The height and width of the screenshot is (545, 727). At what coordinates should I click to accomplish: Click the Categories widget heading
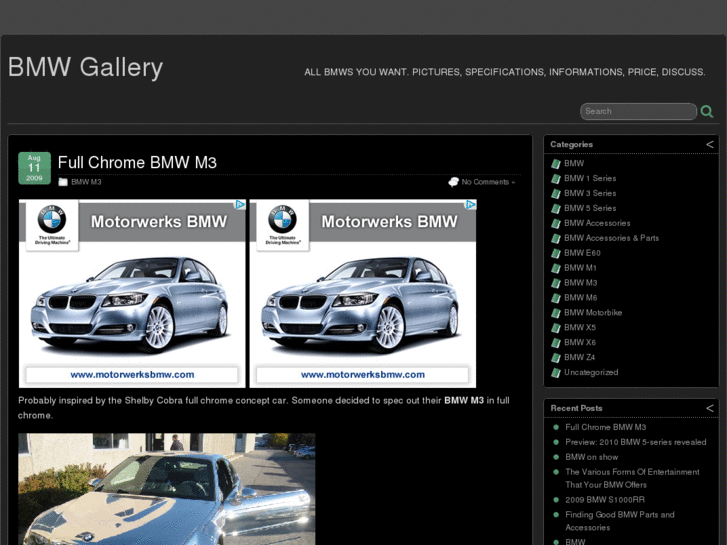(x=572, y=144)
